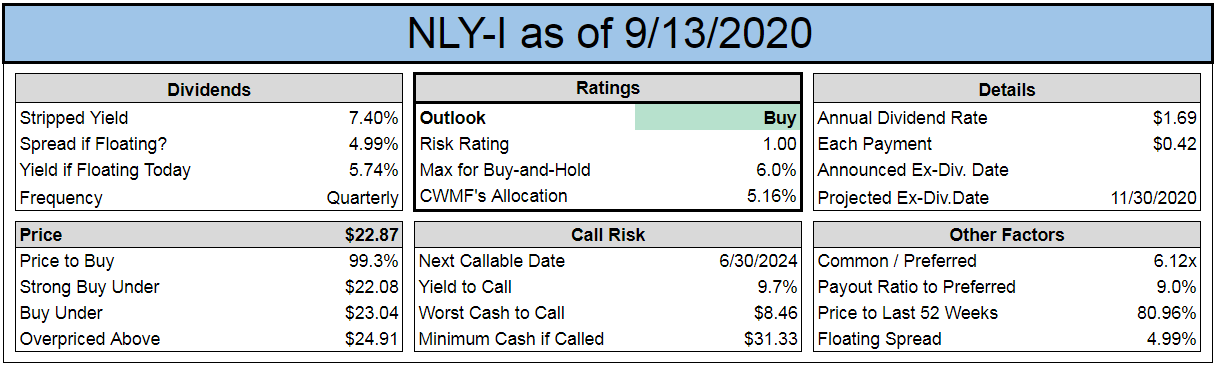This screenshot has height=369, width=1220.
Task: Select the green Buy outlook cell
Action: [x=717, y=118]
